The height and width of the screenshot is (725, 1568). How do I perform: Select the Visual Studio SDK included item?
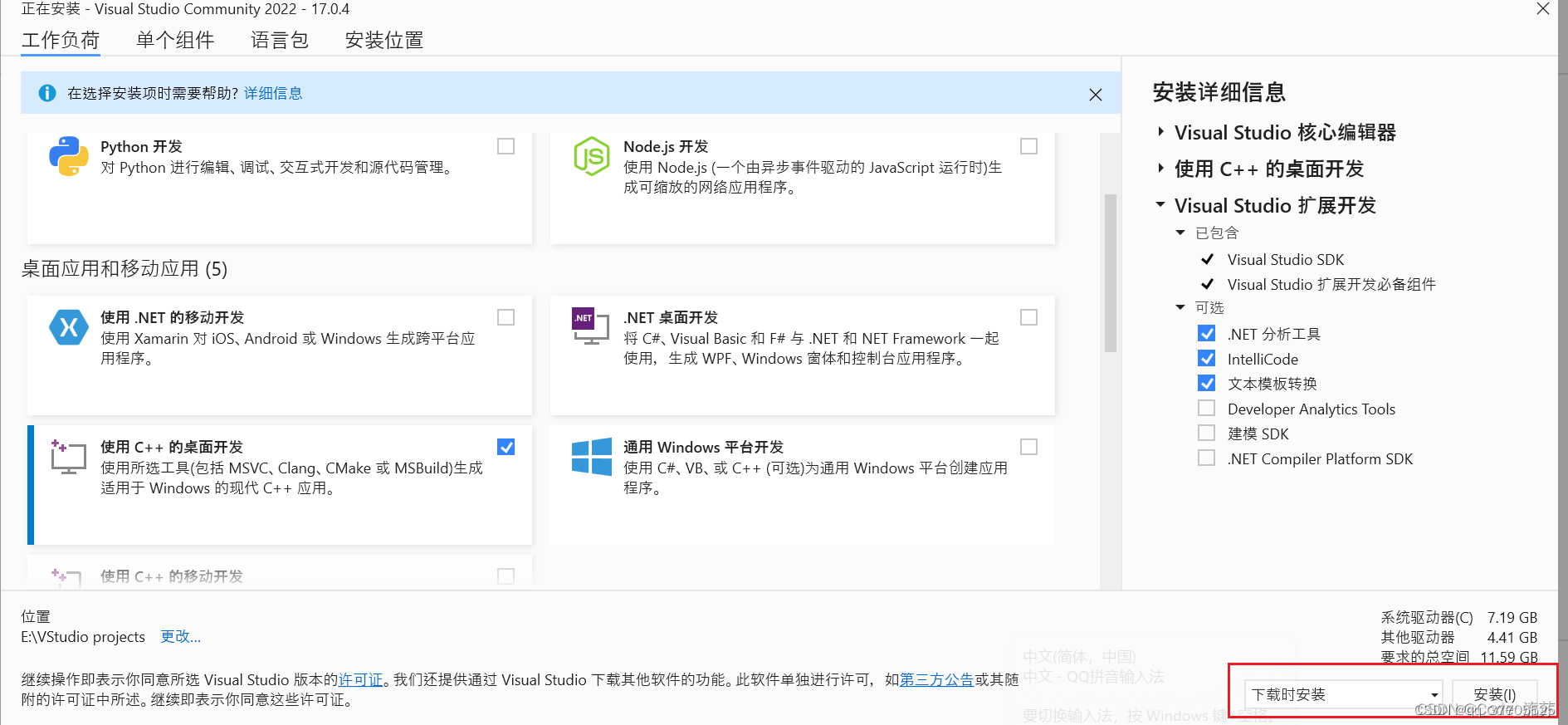point(1285,260)
